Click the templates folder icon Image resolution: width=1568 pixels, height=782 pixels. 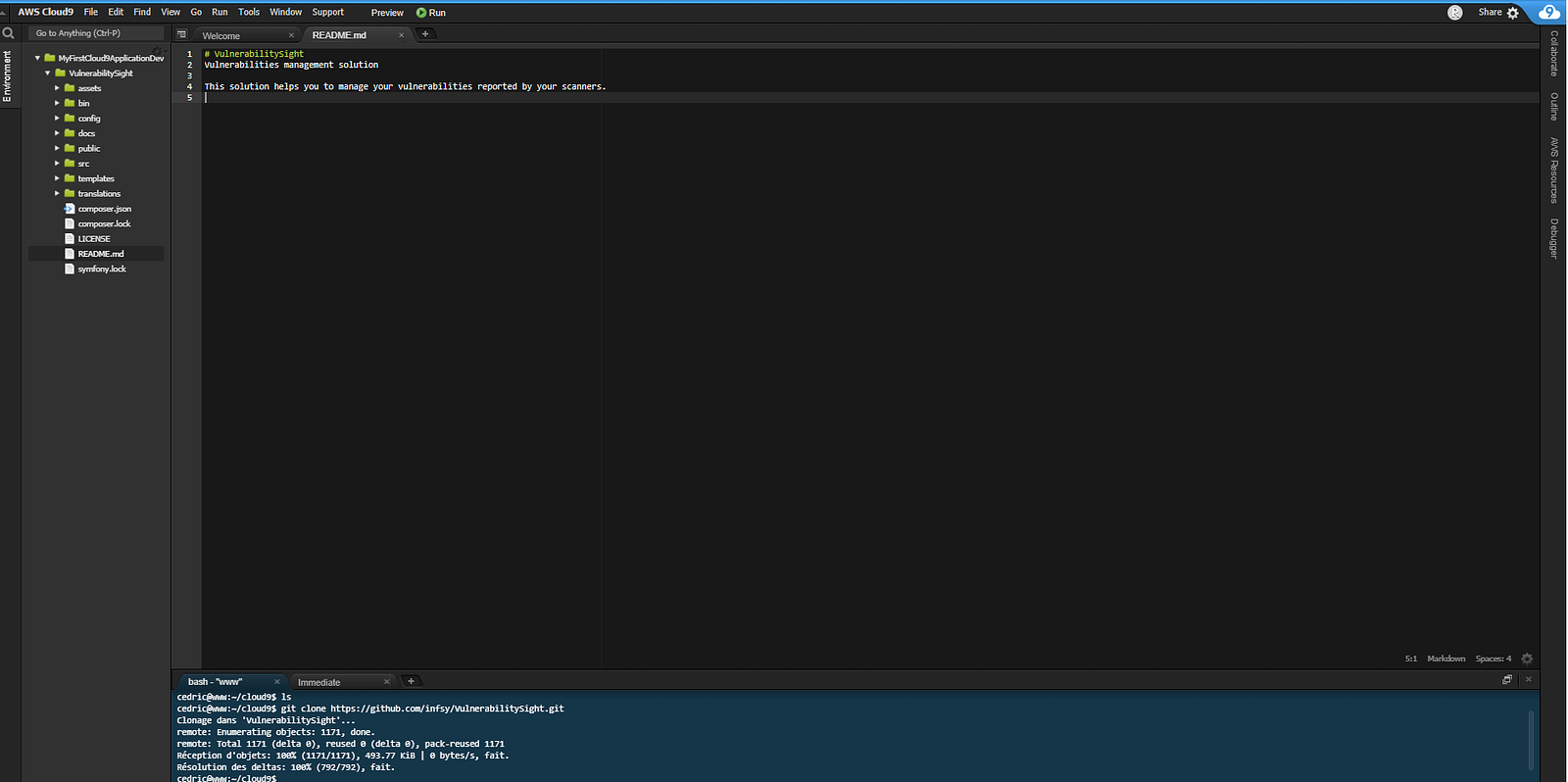coord(70,178)
